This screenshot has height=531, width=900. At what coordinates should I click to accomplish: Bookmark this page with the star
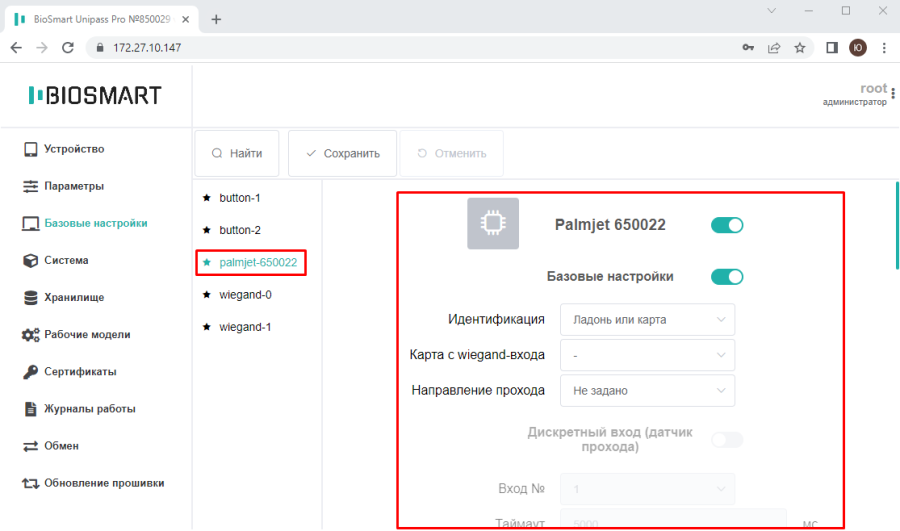click(x=800, y=48)
